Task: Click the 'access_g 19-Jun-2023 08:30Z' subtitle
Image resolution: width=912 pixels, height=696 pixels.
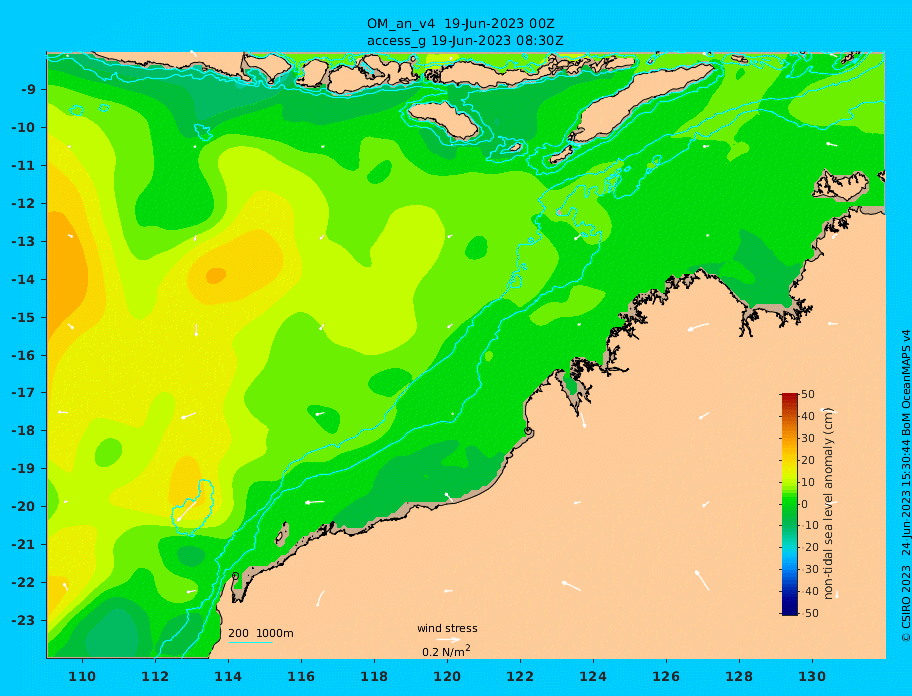Action: 465,41
